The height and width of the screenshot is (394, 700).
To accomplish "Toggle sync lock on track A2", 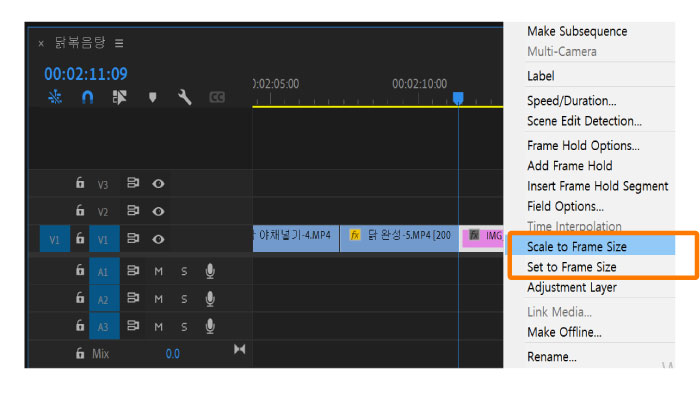I will (133, 298).
